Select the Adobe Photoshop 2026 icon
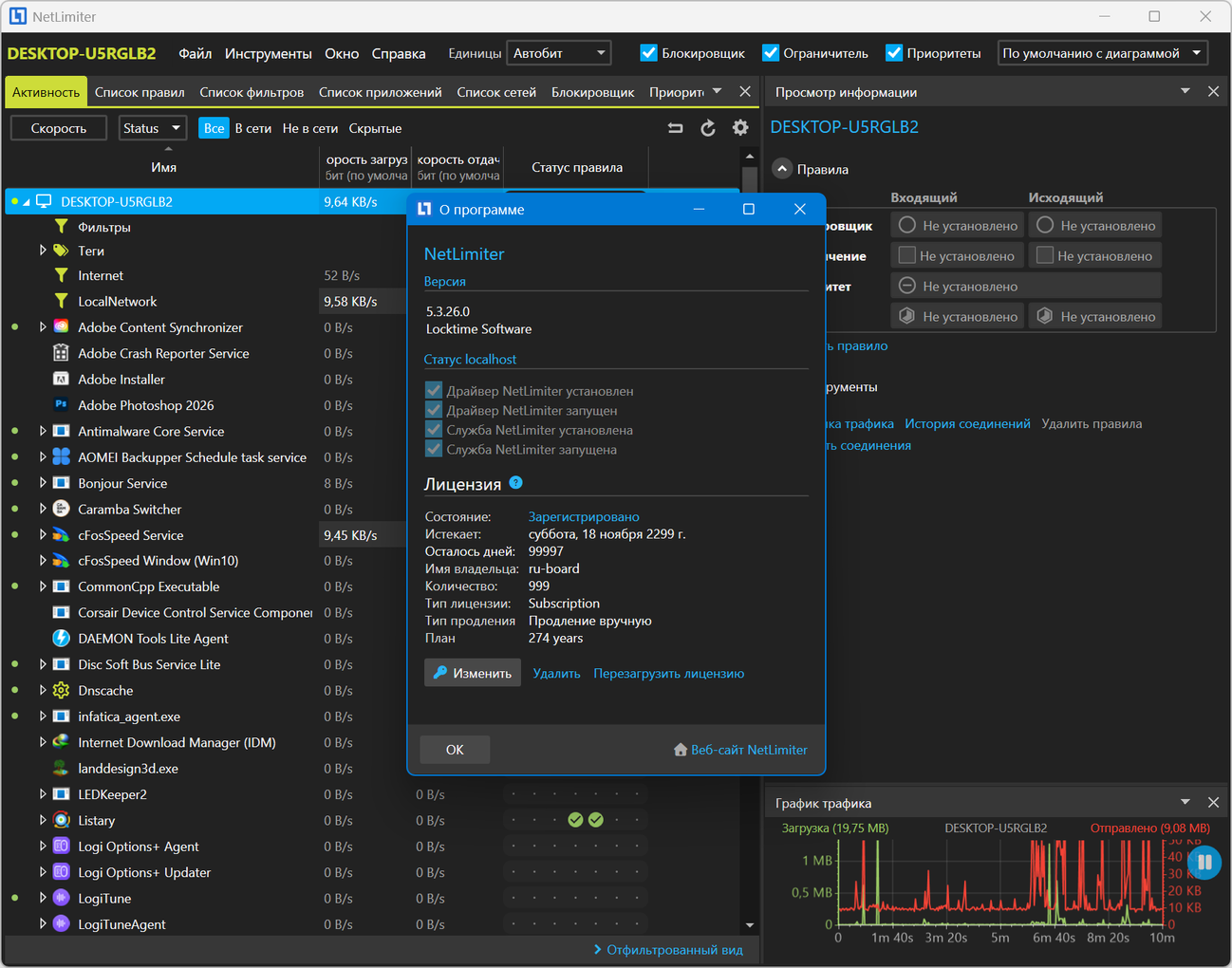This screenshot has height=968, width=1232. 61,405
